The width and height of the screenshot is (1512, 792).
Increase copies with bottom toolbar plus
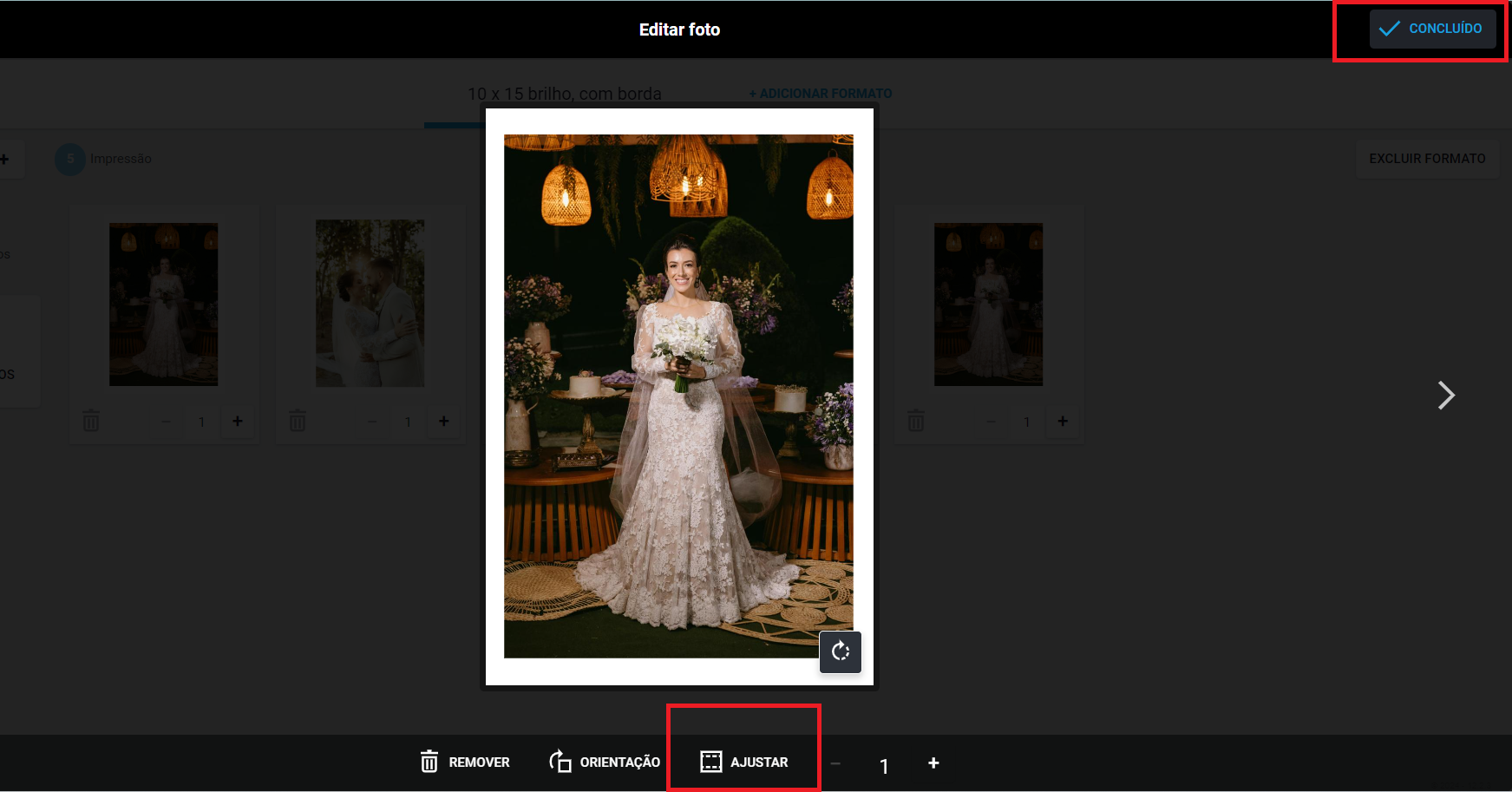[x=933, y=763]
